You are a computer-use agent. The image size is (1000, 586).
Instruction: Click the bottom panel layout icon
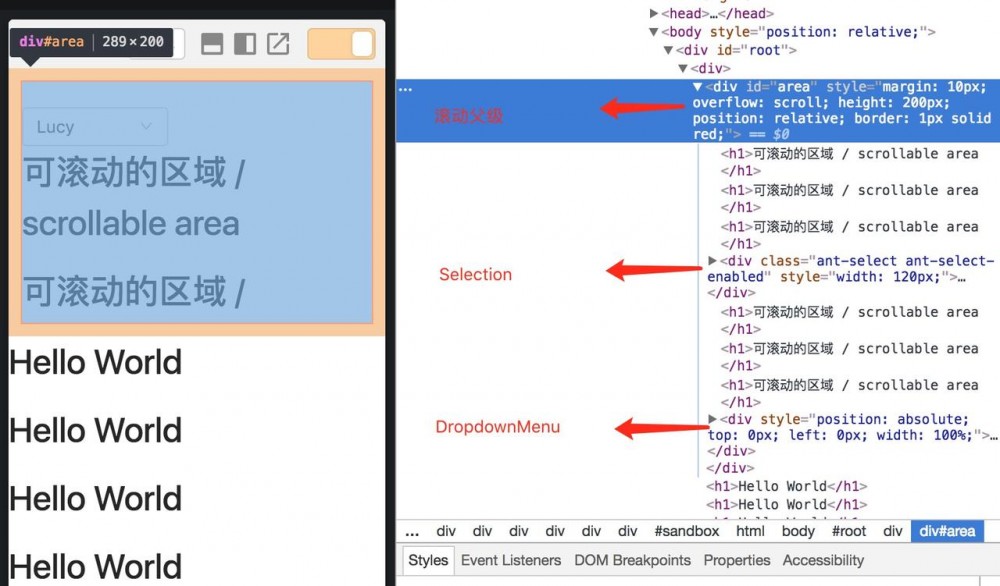[212, 44]
